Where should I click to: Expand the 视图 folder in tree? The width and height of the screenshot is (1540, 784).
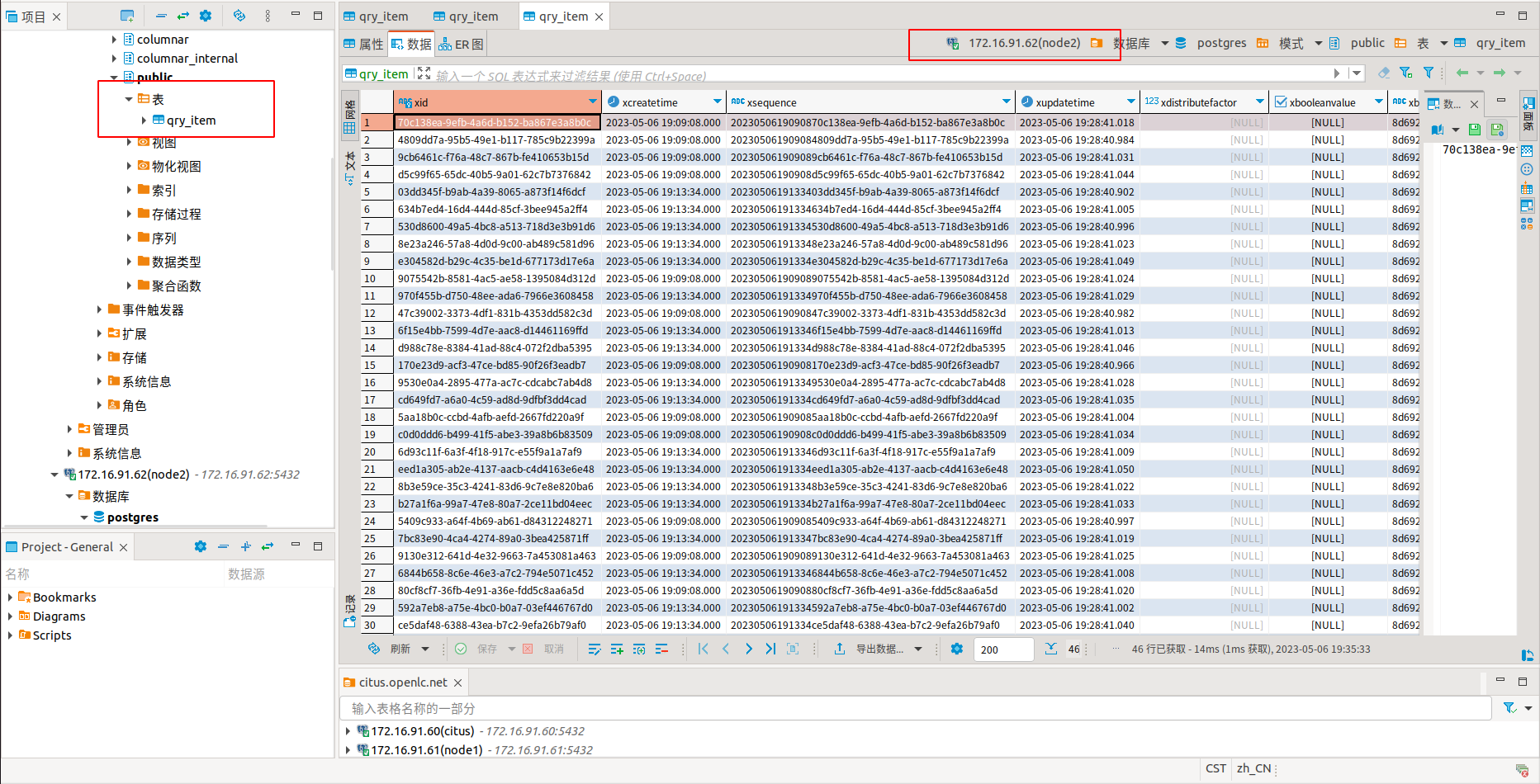129,143
